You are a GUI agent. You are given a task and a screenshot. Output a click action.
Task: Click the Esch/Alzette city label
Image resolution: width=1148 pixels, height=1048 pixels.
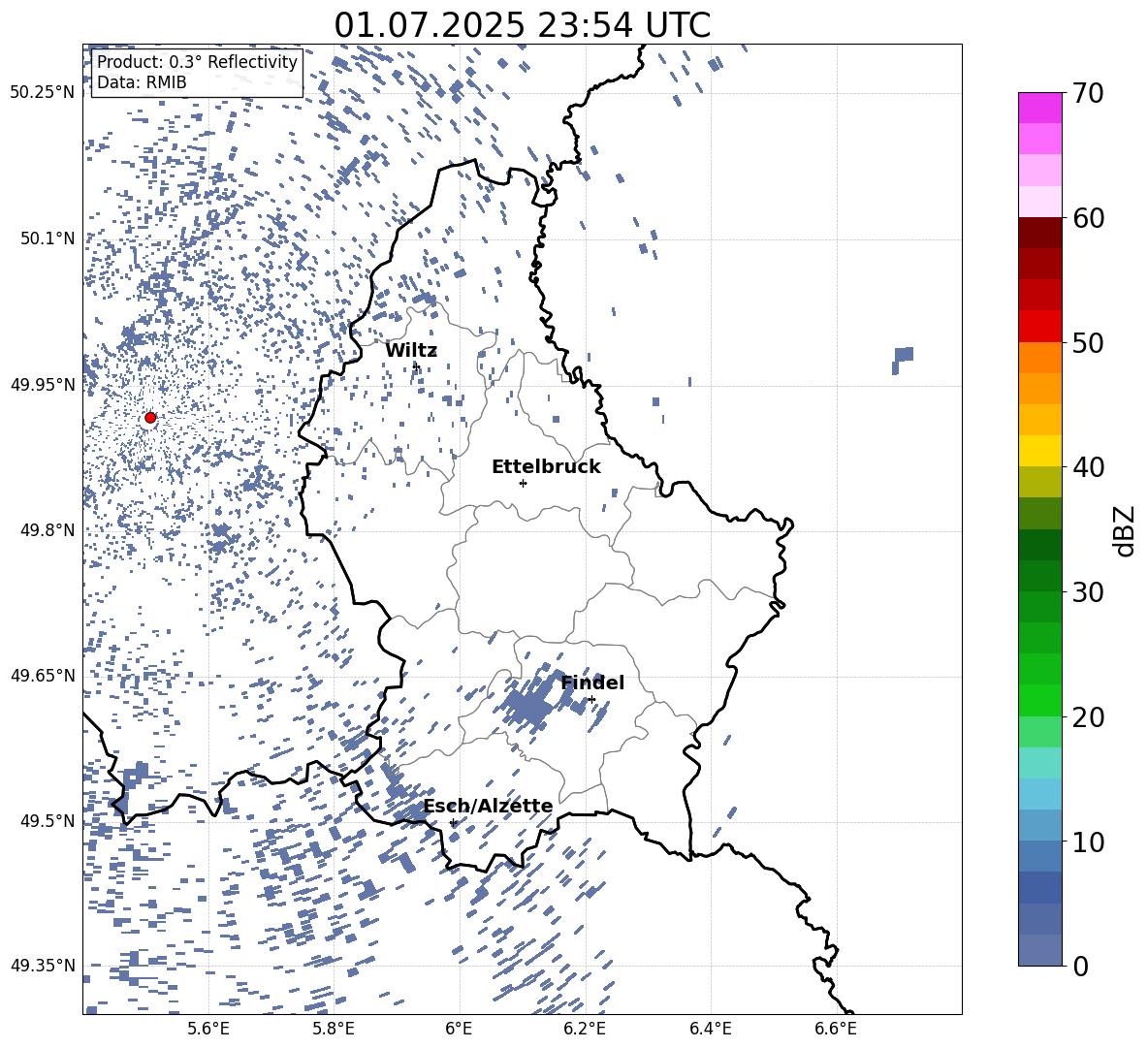click(489, 806)
